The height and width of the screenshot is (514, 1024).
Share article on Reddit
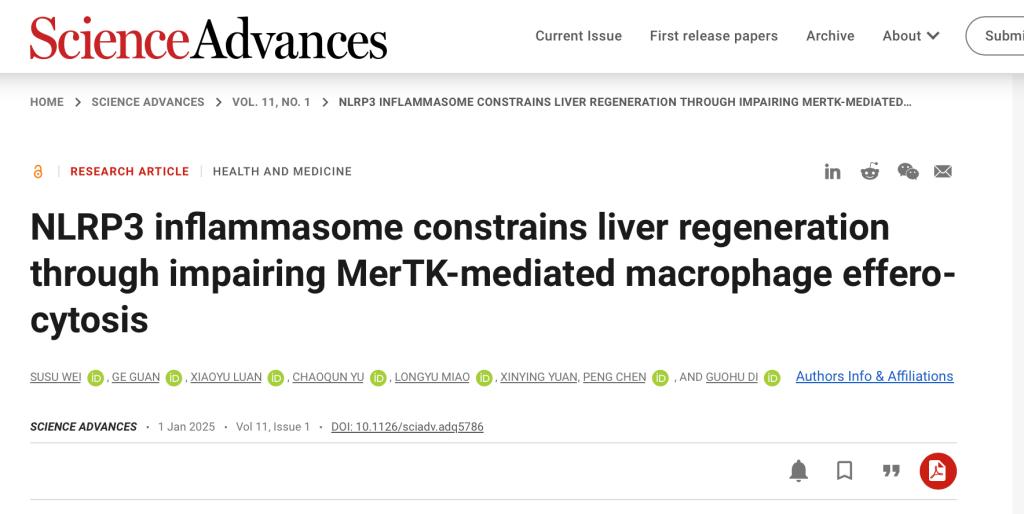coord(870,172)
